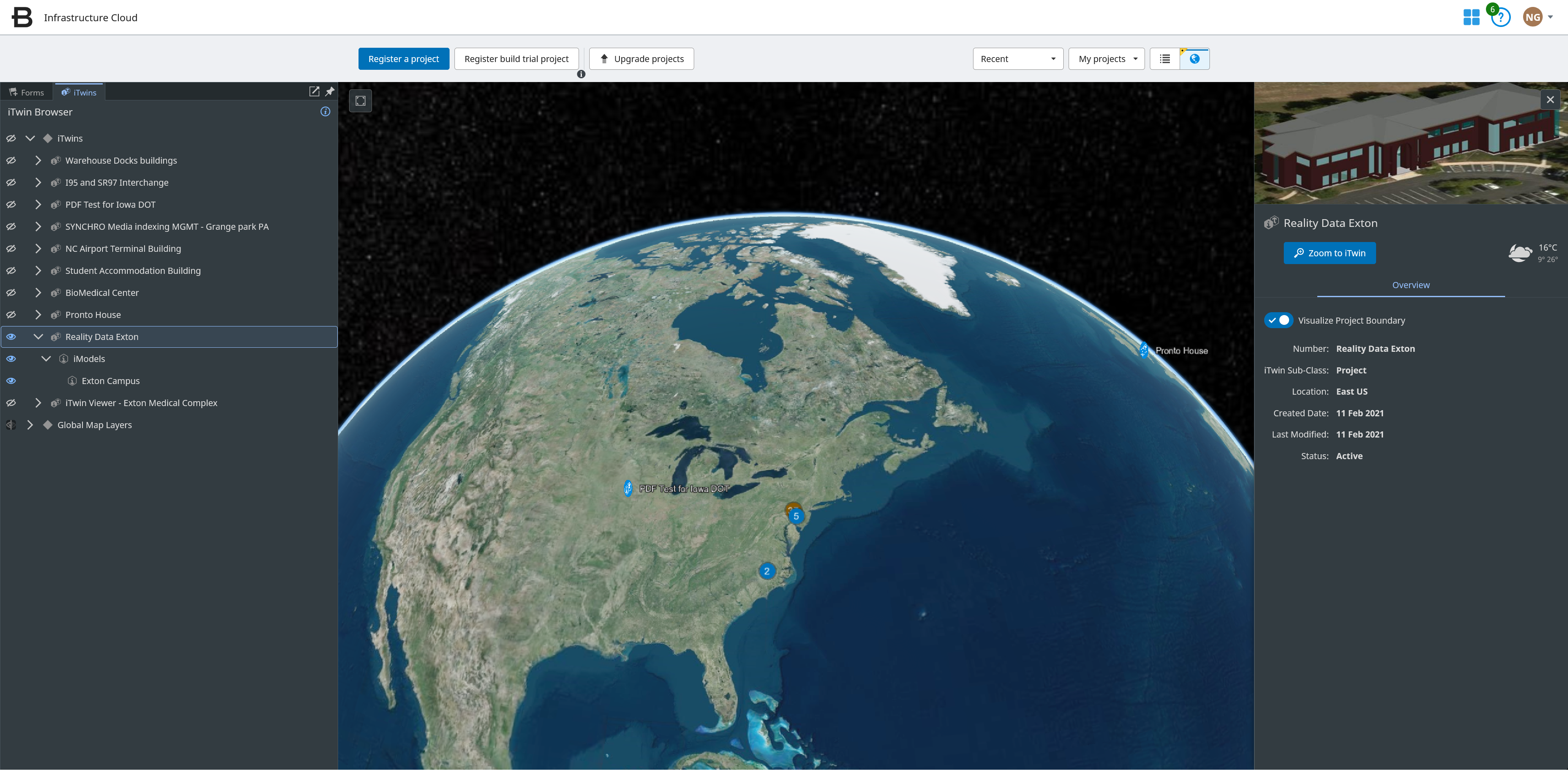Click the cluster marker labeled 5
Viewport: 1568px width, 784px height.
click(x=795, y=516)
